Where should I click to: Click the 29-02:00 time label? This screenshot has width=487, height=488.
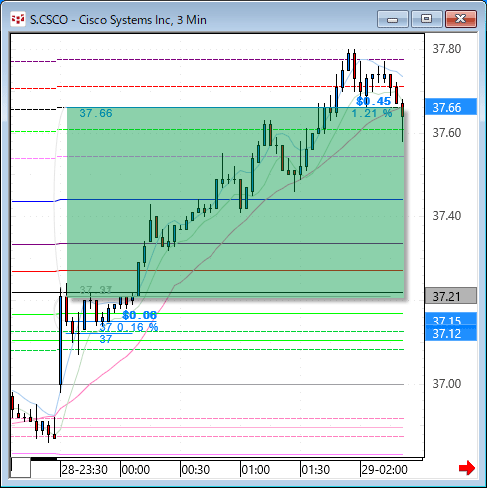click(384, 470)
